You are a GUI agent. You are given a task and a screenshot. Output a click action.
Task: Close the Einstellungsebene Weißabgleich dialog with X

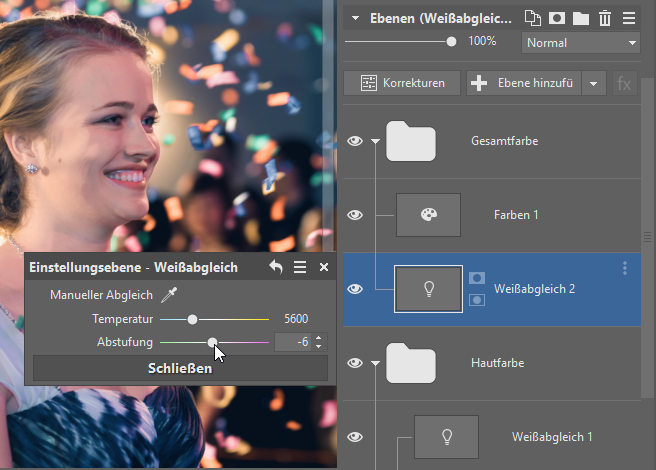click(x=324, y=267)
